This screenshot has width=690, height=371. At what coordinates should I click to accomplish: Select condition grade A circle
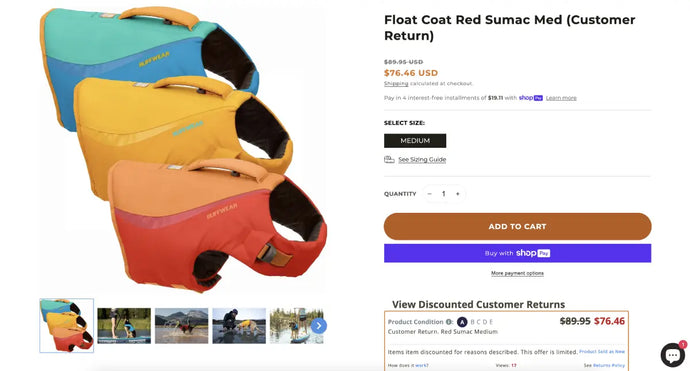point(462,322)
